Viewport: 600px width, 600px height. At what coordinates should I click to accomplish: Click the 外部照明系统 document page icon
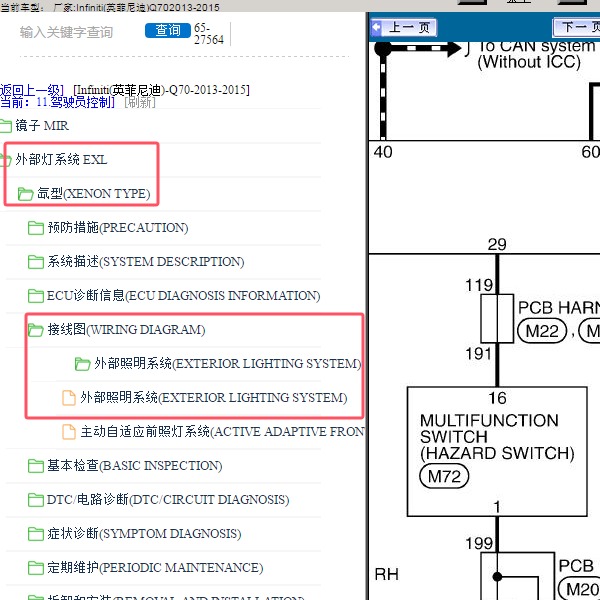click(x=69, y=398)
